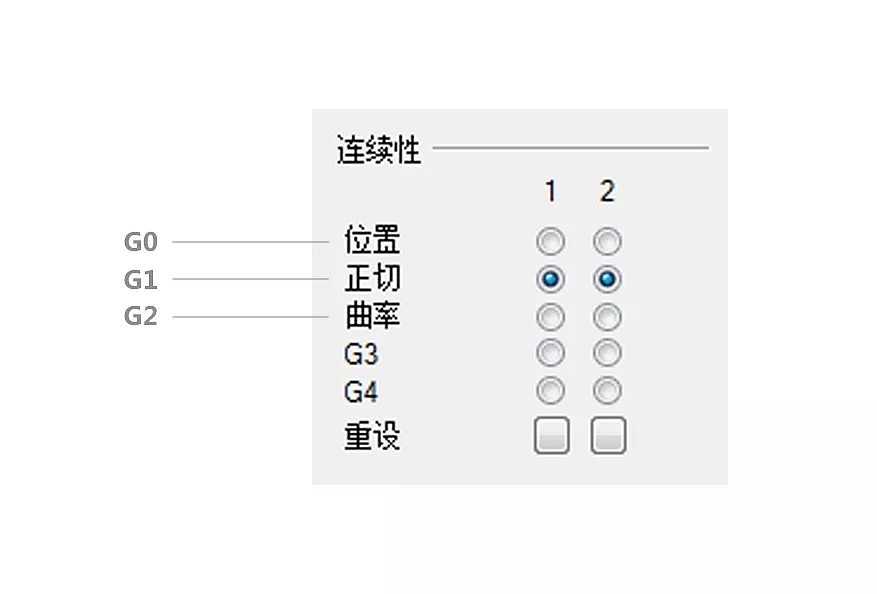
Task: Click the 重设 button in column 1
Action: (x=551, y=436)
